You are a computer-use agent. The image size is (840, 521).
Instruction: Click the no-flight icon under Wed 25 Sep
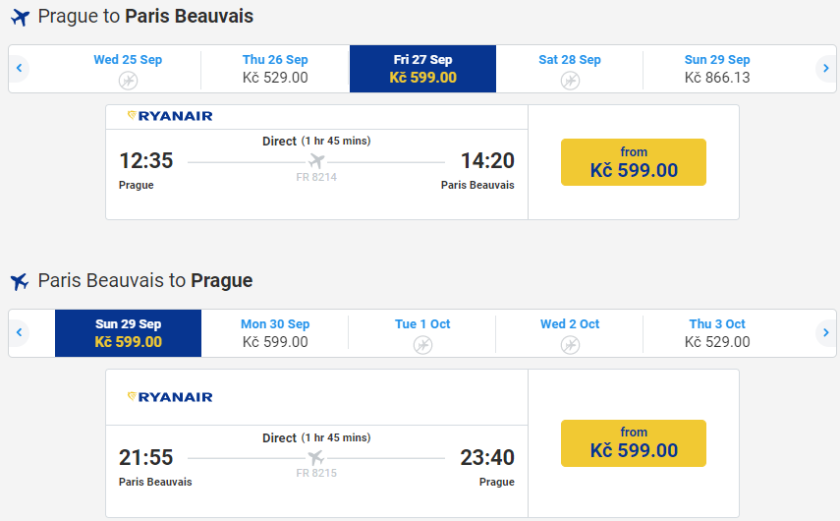(128, 80)
